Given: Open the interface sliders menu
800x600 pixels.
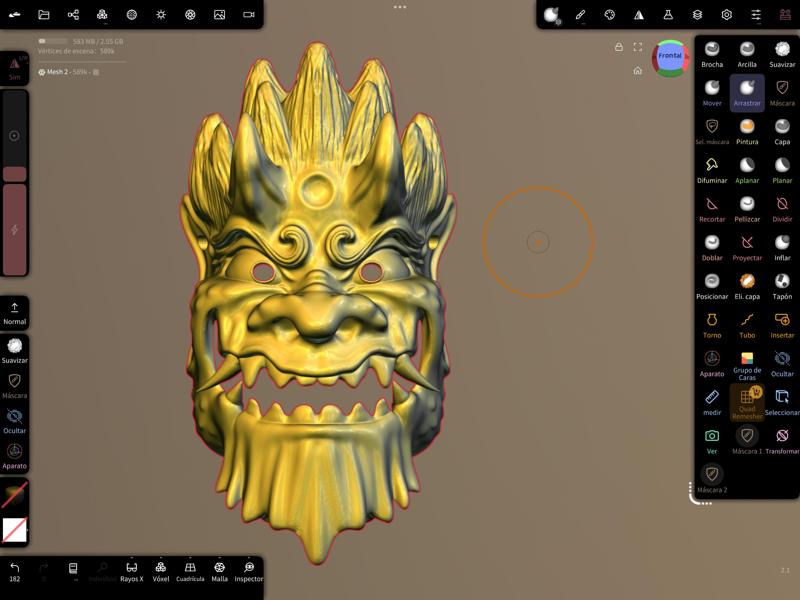Looking at the screenshot, I should [x=756, y=15].
